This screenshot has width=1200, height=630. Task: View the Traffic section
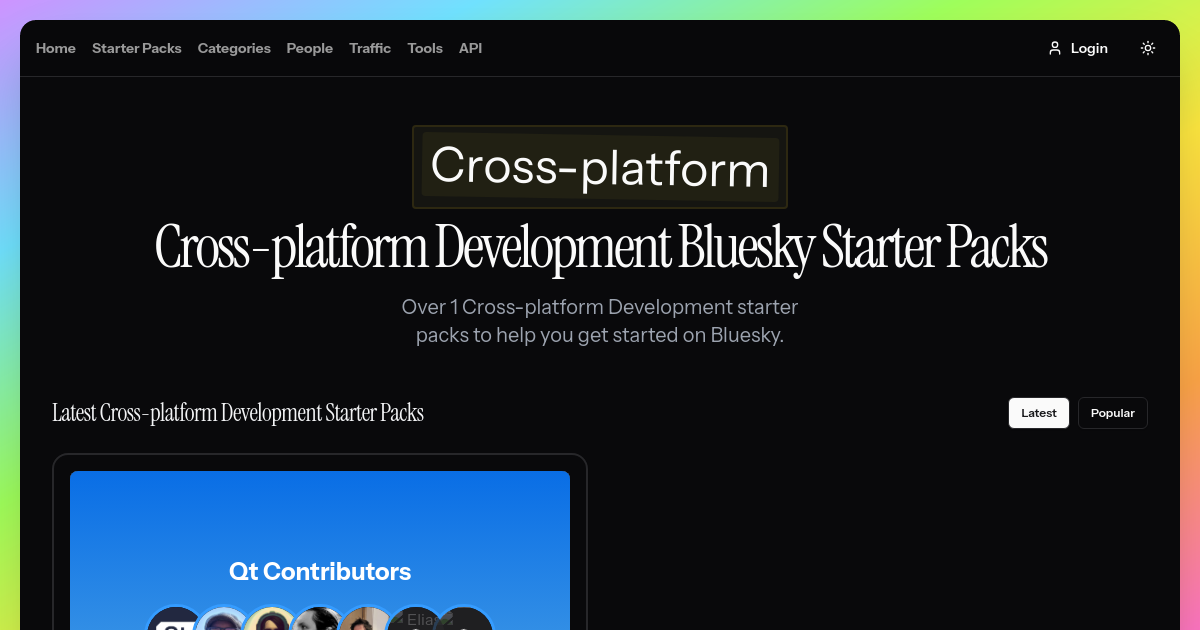tap(370, 48)
